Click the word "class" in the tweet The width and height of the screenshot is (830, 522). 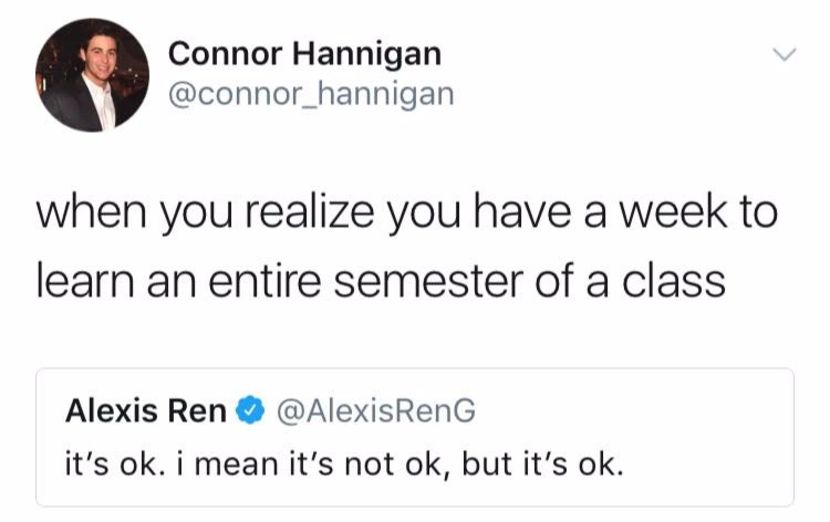[x=675, y=281]
